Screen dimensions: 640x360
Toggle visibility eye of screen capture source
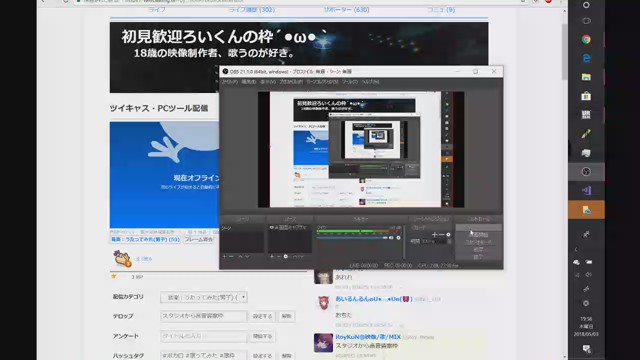coord(271,227)
